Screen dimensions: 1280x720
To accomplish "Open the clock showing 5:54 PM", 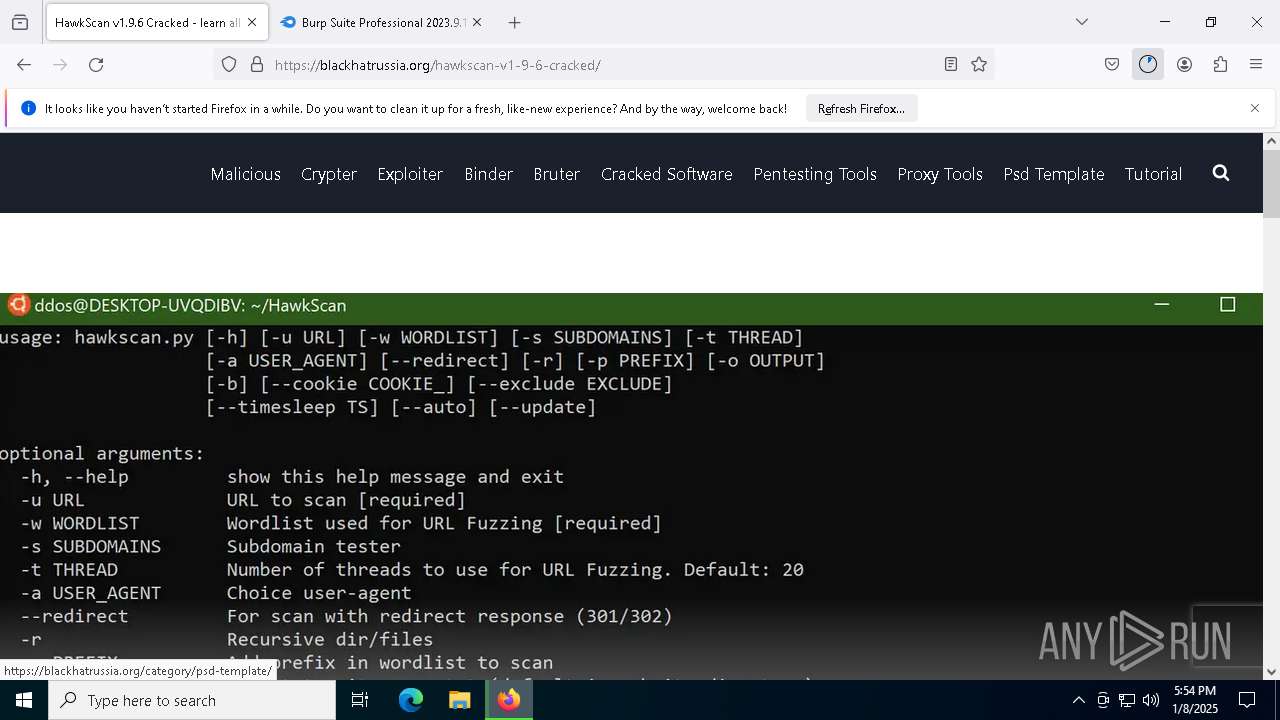I will 1195,700.
